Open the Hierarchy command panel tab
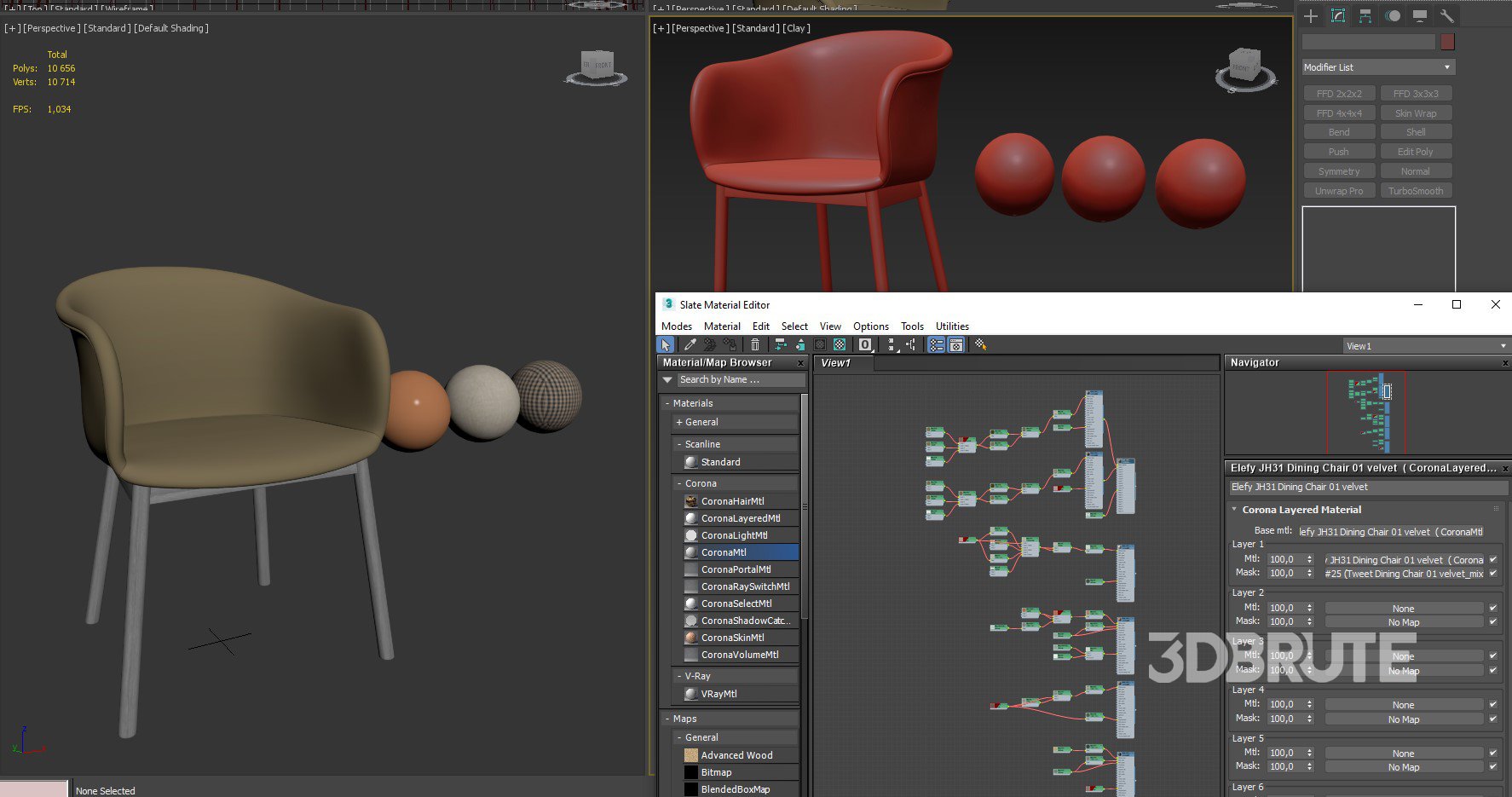The width and height of the screenshot is (1512, 797). (x=1365, y=16)
